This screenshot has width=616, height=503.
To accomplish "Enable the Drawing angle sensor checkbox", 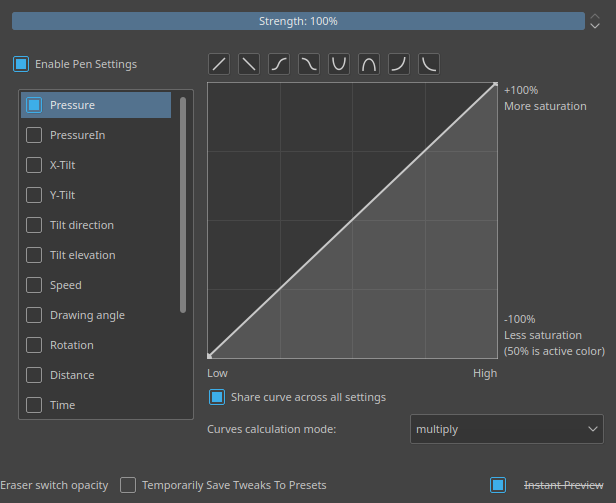I will tap(34, 315).
